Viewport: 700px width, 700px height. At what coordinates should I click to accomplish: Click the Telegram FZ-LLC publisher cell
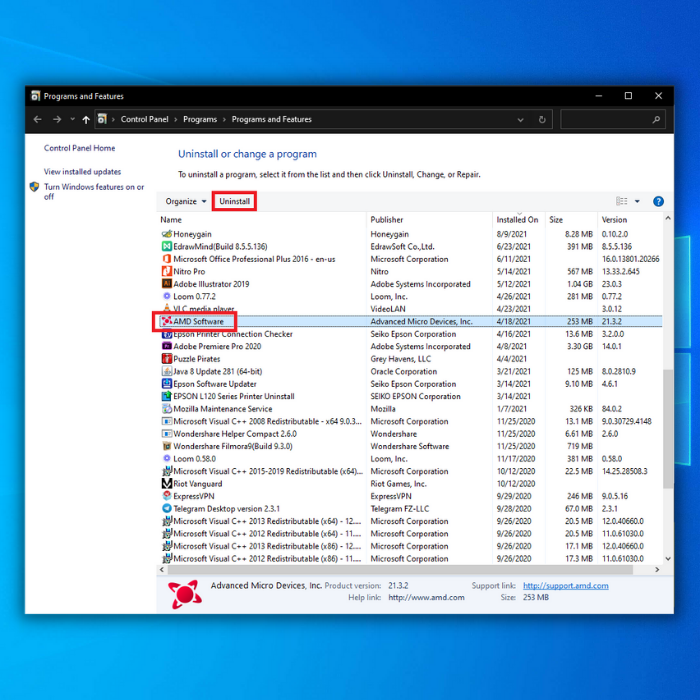pyautogui.click(x=400, y=509)
